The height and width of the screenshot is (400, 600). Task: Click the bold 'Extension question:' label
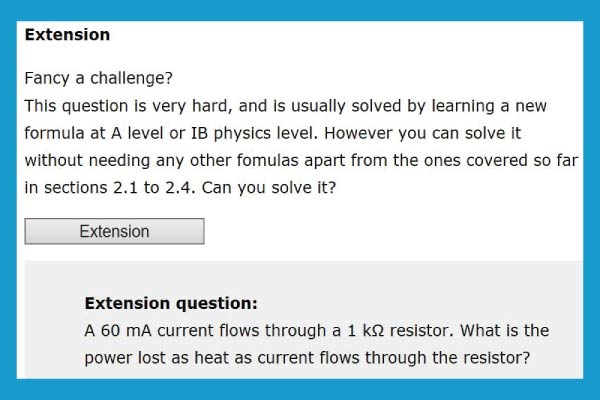[171, 303]
